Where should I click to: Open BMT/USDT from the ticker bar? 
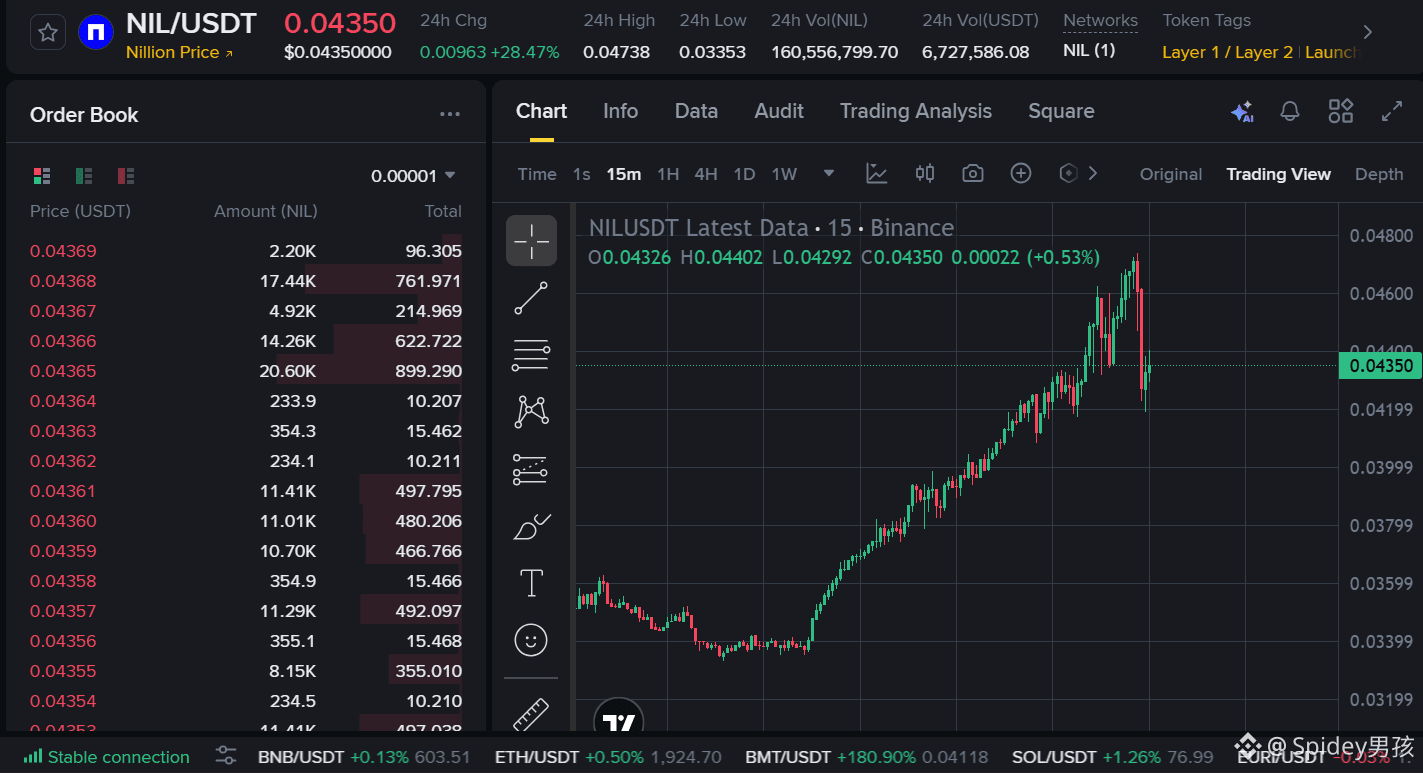tap(867, 757)
